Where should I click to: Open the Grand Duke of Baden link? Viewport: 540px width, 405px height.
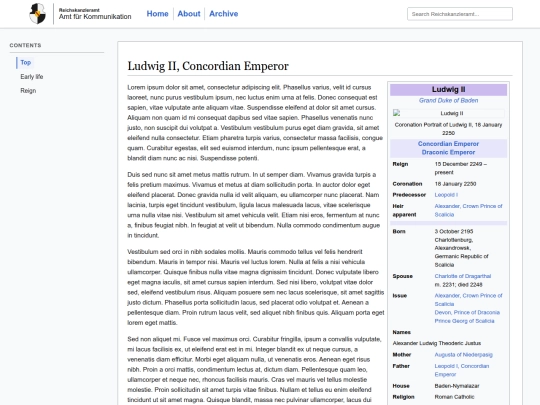tap(448, 100)
